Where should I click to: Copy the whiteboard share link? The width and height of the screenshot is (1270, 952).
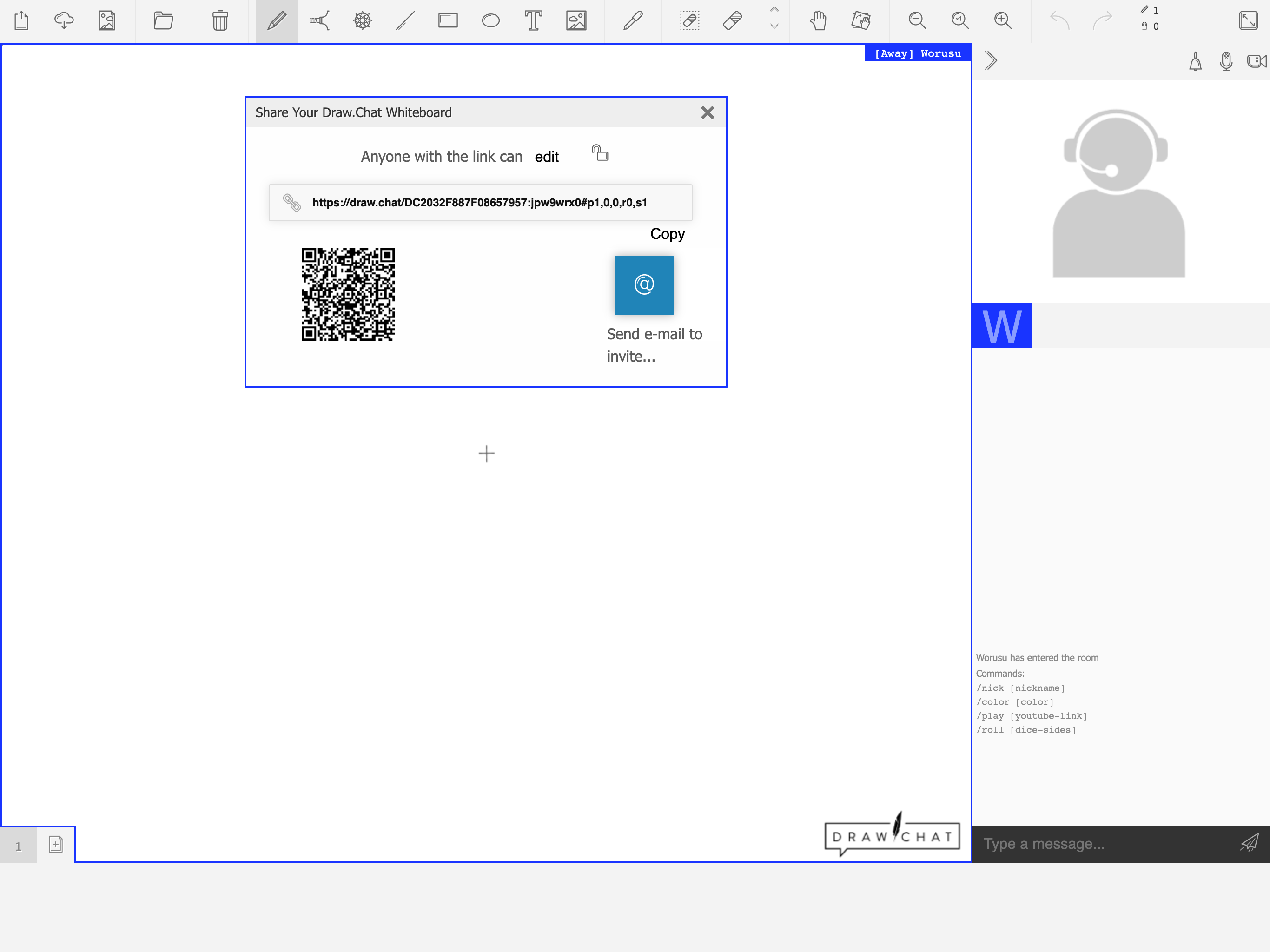667,234
